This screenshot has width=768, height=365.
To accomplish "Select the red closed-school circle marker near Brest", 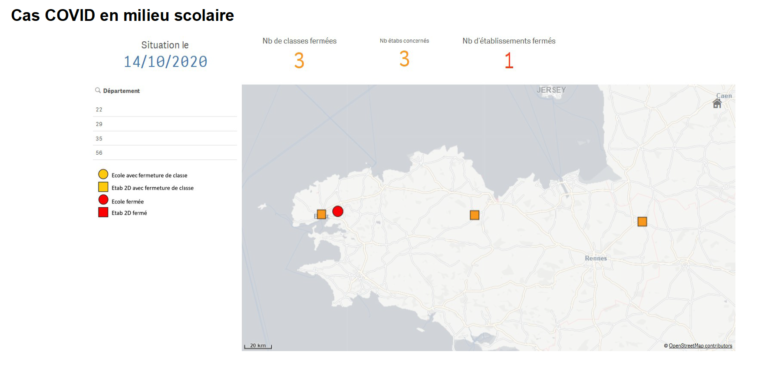I will 337,211.
